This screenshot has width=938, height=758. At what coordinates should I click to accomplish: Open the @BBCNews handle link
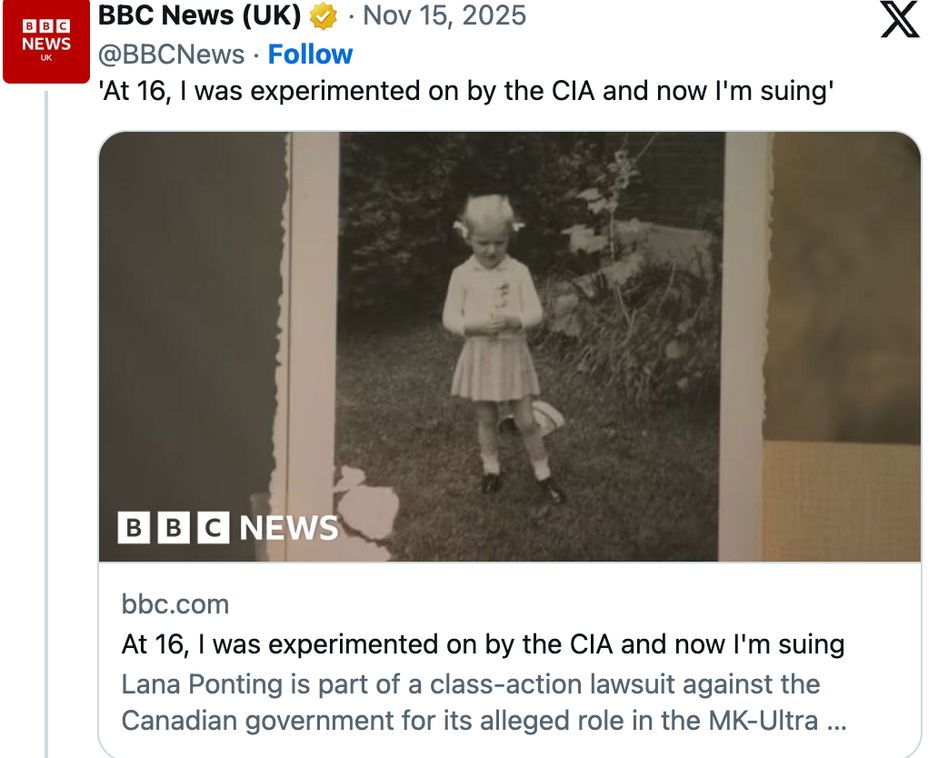click(x=171, y=54)
